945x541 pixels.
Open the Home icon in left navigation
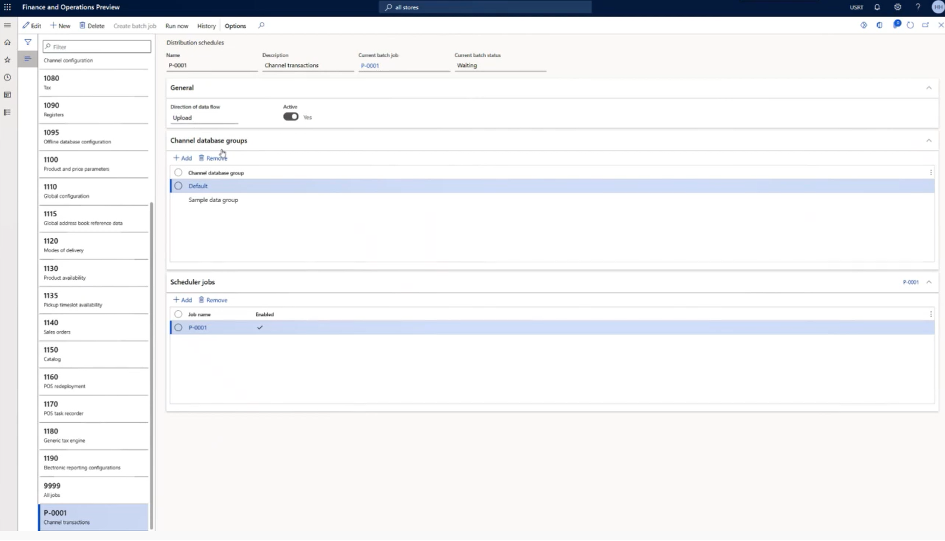[8, 42]
